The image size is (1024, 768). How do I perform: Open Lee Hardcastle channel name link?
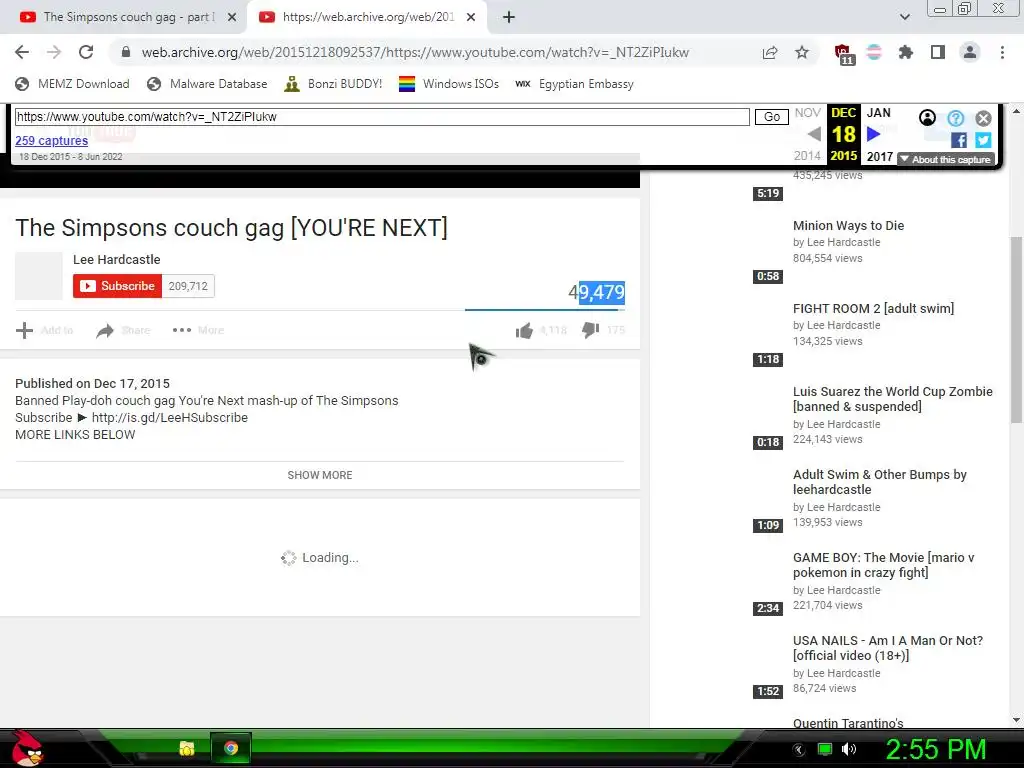[116, 259]
